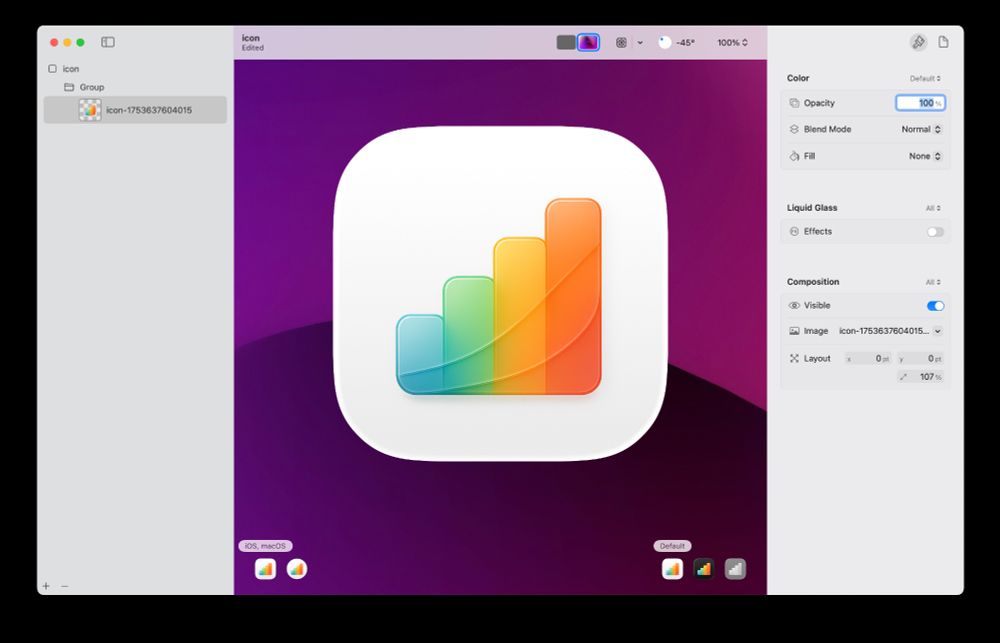Turn off the Visible switch
Viewport: 1000px width, 643px height.
pos(935,306)
